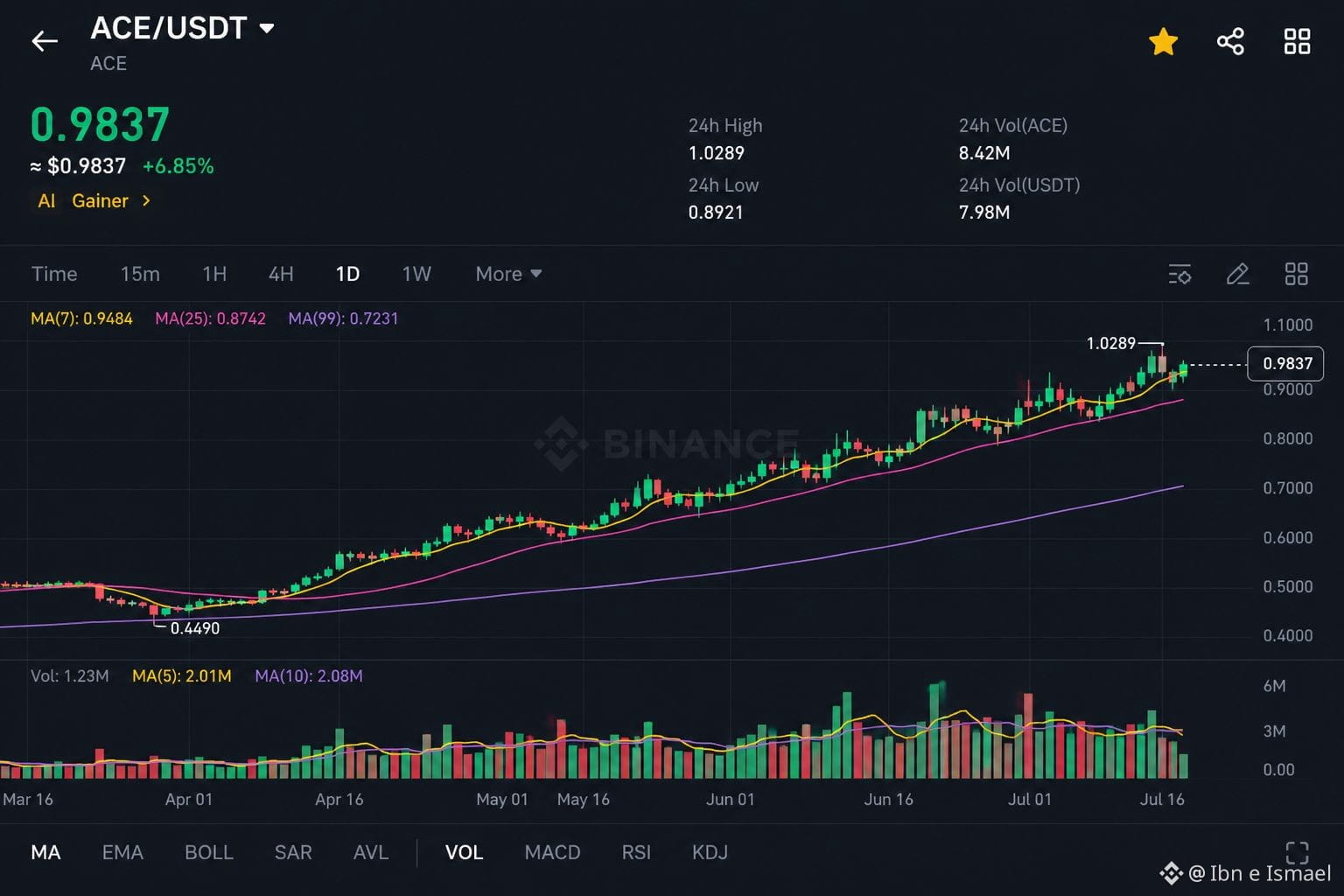
Task: Expand the More intervals dropdown
Action: point(508,274)
